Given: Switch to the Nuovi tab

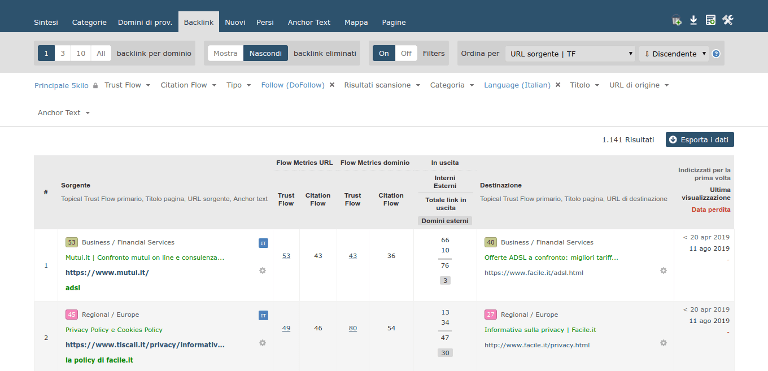Looking at the screenshot, I should (235, 23).
